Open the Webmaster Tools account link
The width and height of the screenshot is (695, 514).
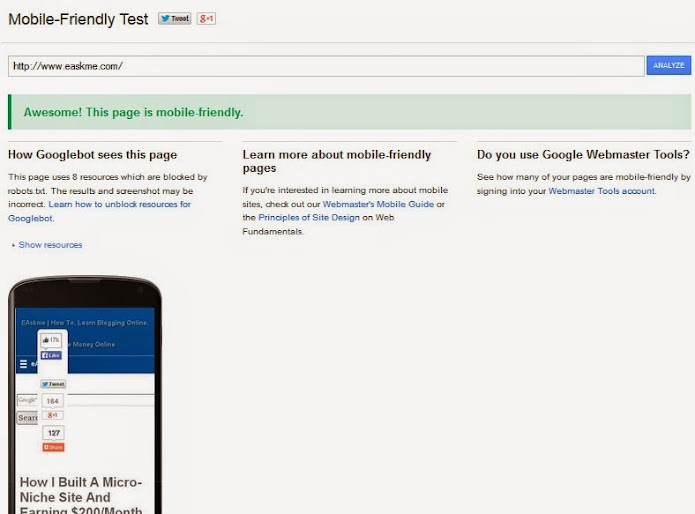[601, 191]
